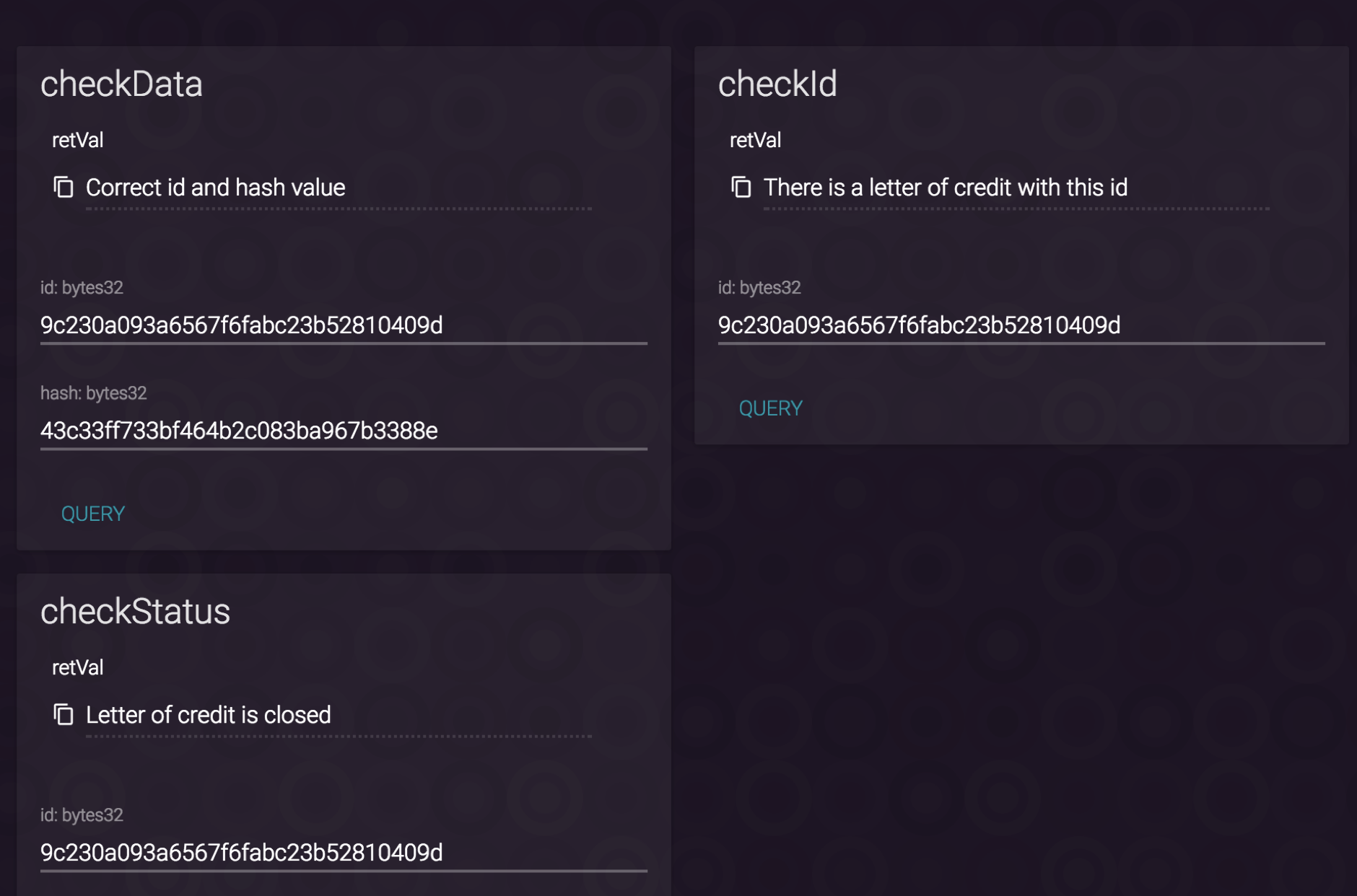Click the 'id: bytes32' label in checkId
This screenshot has width=1357, height=896.
(759, 288)
